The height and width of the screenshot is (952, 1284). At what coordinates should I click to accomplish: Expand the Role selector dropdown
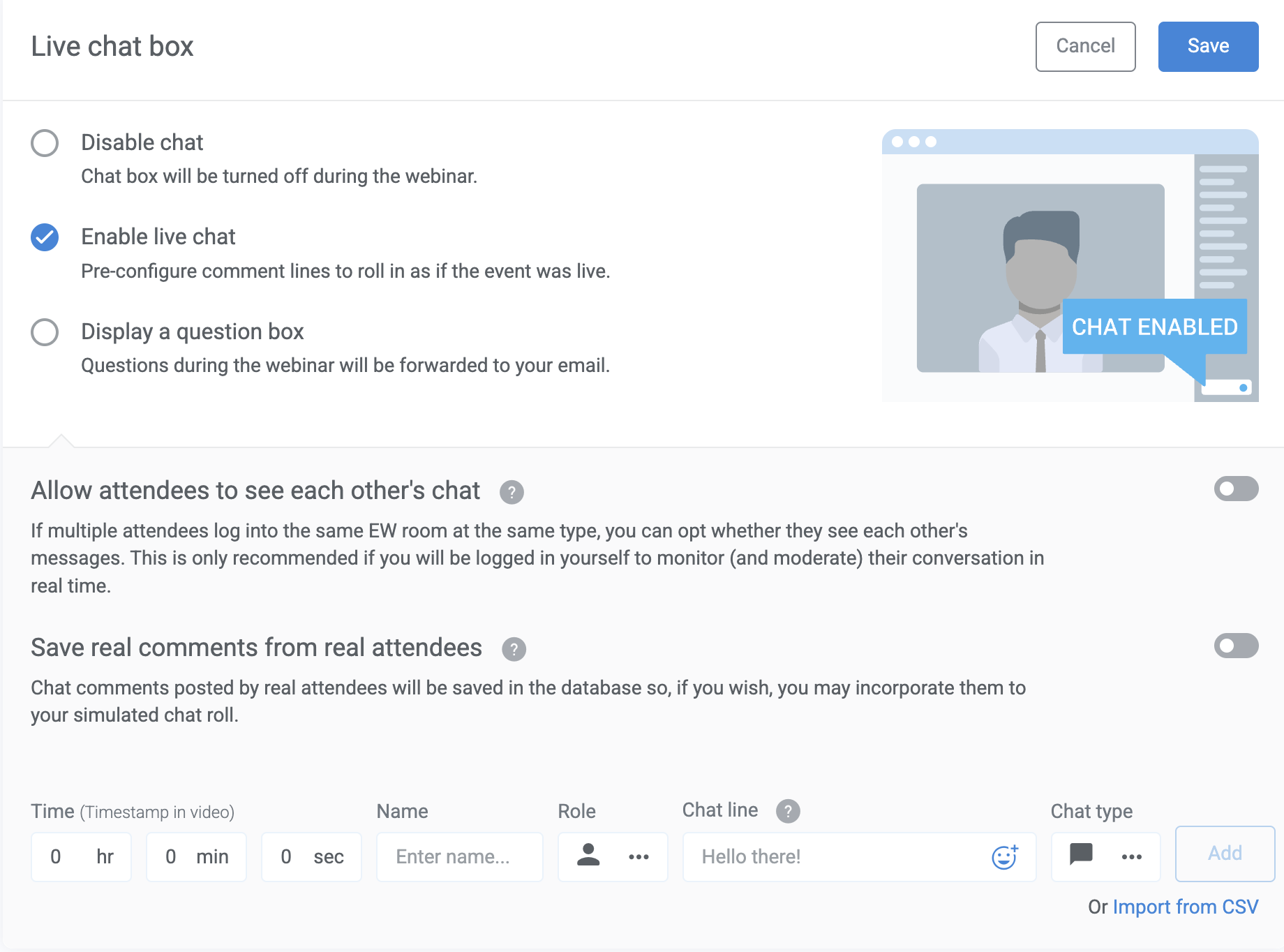(x=612, y=856)
